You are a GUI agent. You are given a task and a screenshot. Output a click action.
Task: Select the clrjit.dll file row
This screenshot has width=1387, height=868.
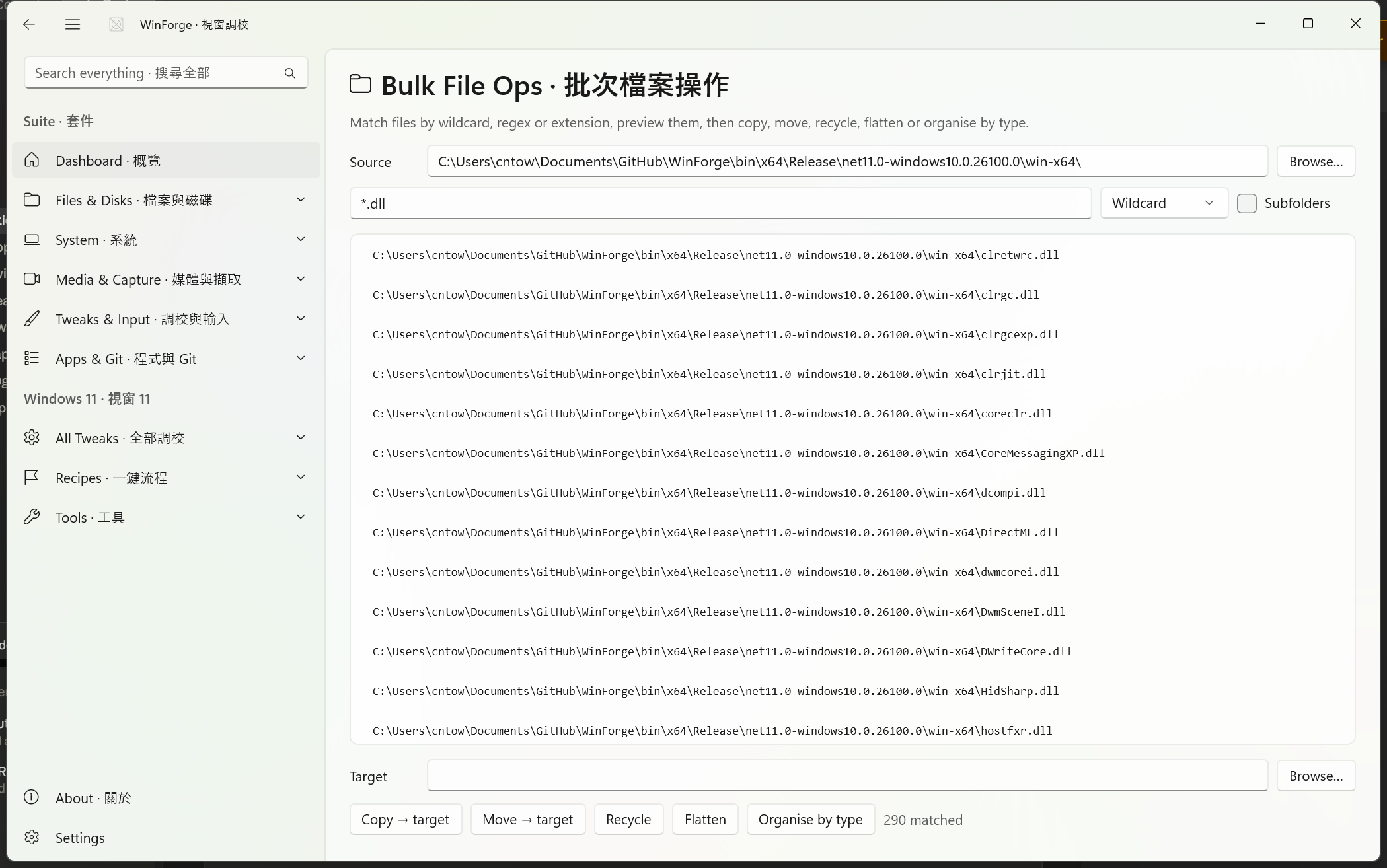click(852, 374)
